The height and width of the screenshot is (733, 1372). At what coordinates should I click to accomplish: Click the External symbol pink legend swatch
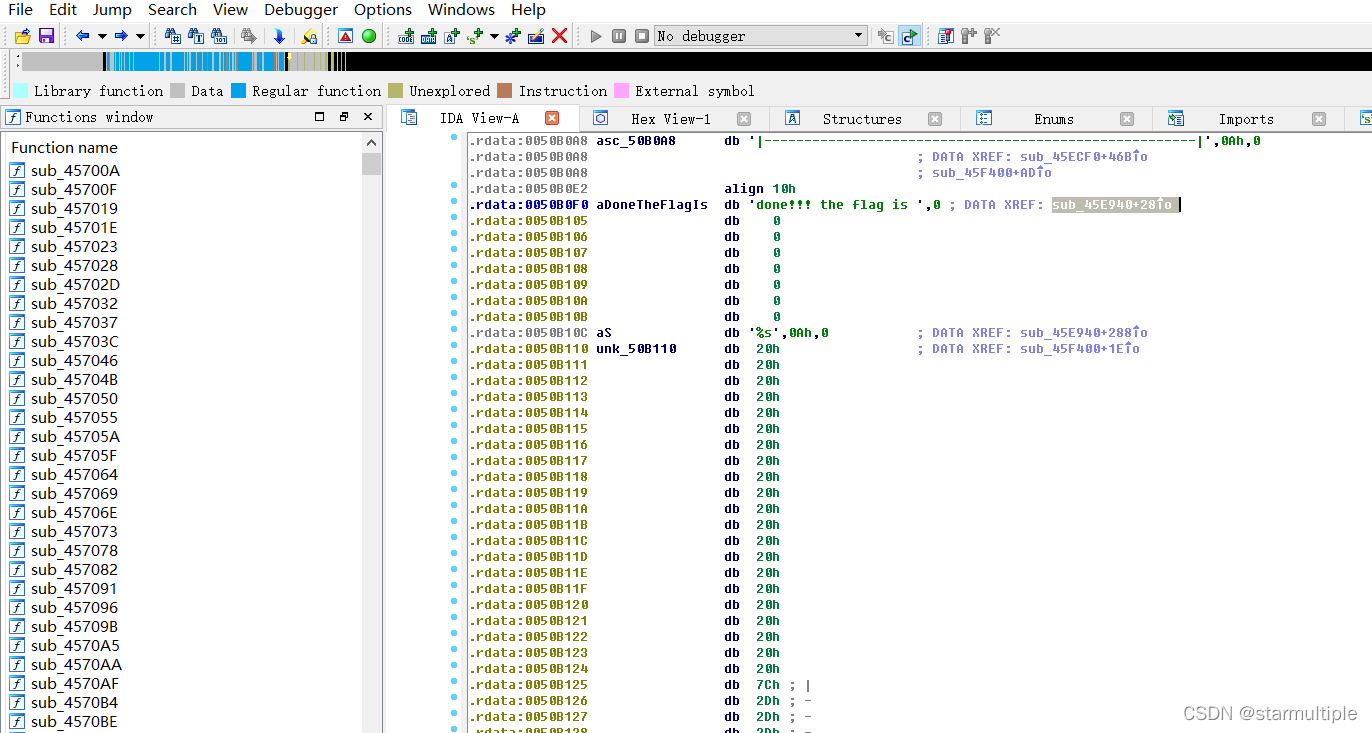pos(621,90)
